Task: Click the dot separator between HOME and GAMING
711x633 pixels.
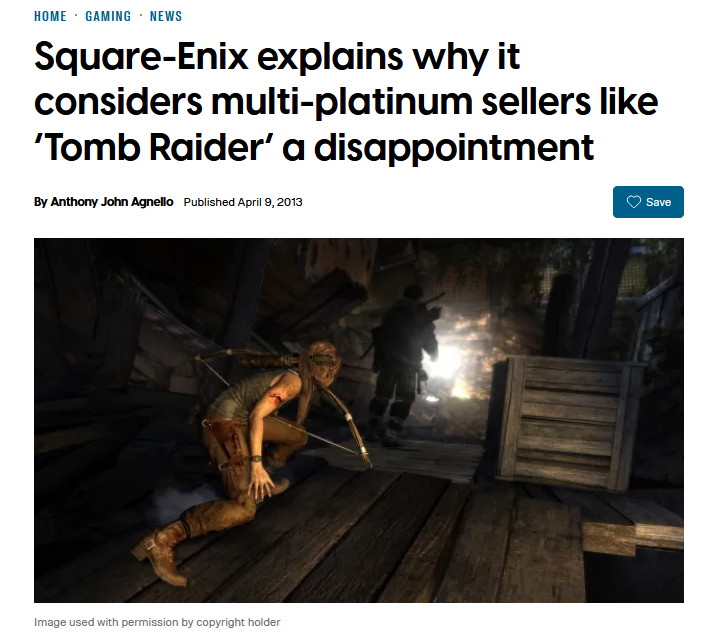Action: coord(76,16)
